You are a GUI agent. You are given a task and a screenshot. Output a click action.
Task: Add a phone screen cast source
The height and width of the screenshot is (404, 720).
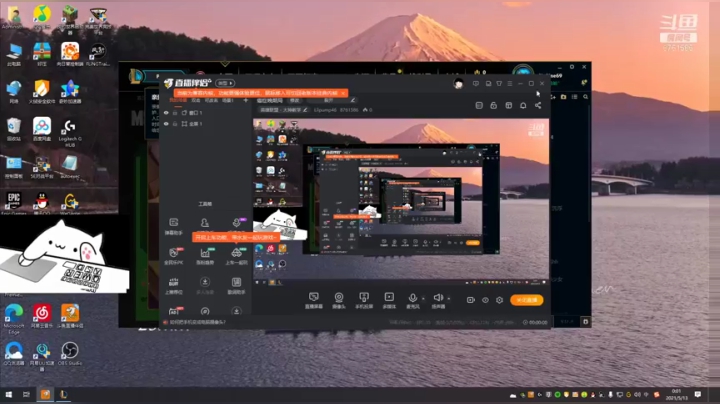(364, 300)
